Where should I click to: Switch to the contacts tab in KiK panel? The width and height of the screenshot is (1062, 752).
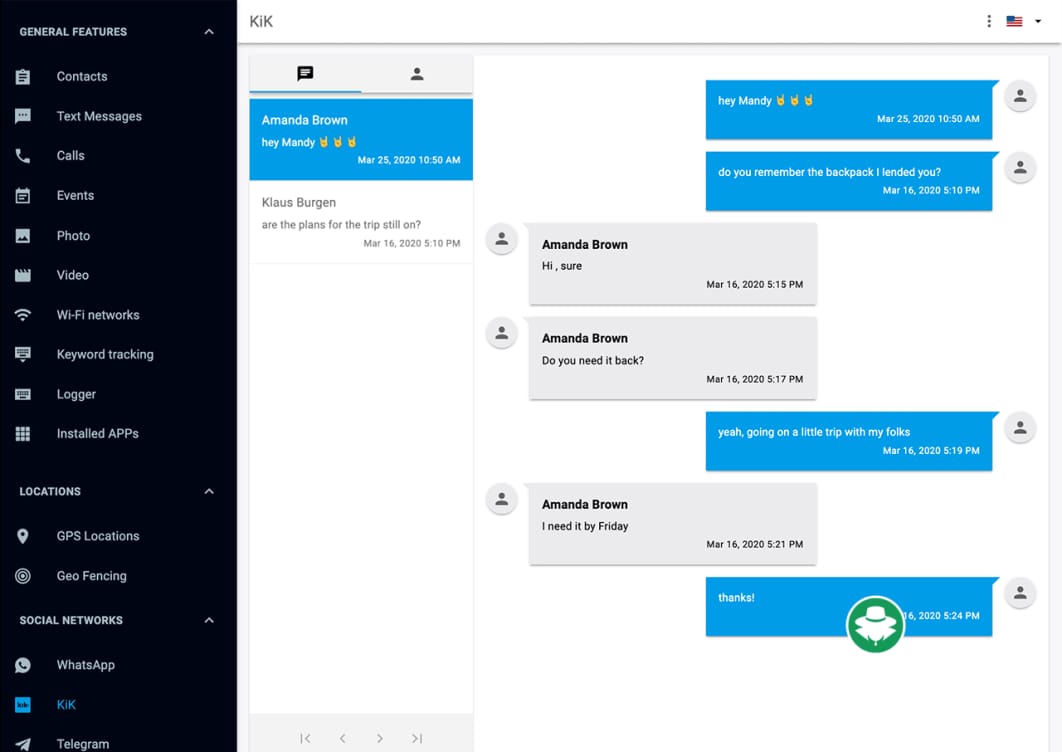coord(417,73)
